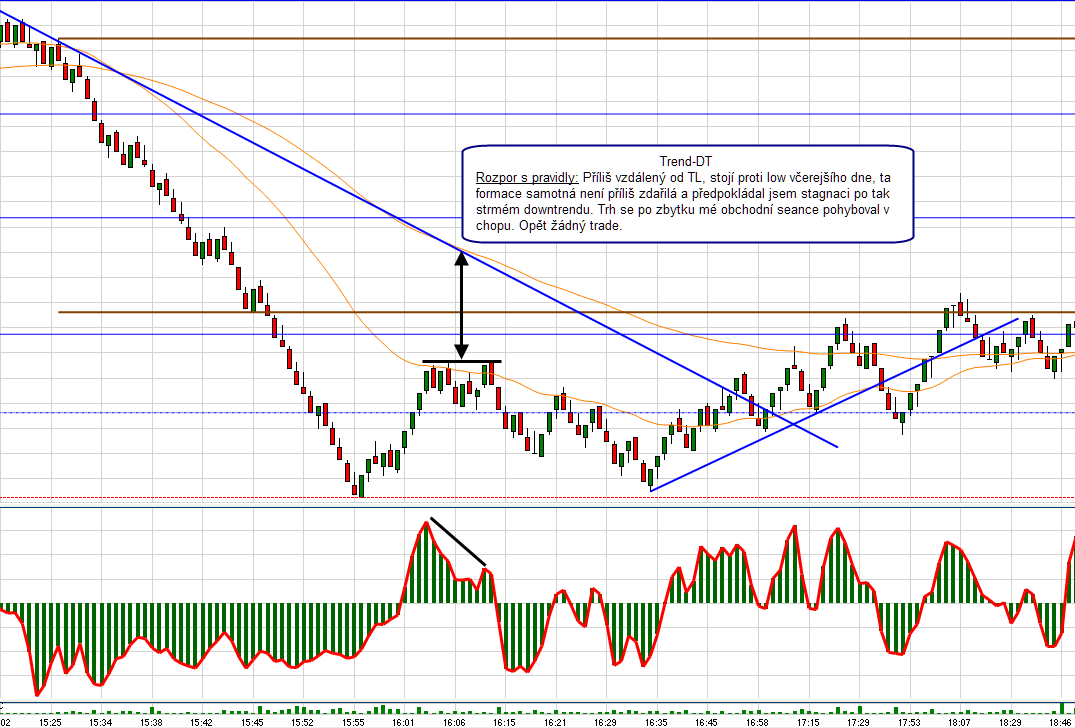The image size is (1075, 728).
Task: Click the 17:29 time axis label
Action: 858,722
